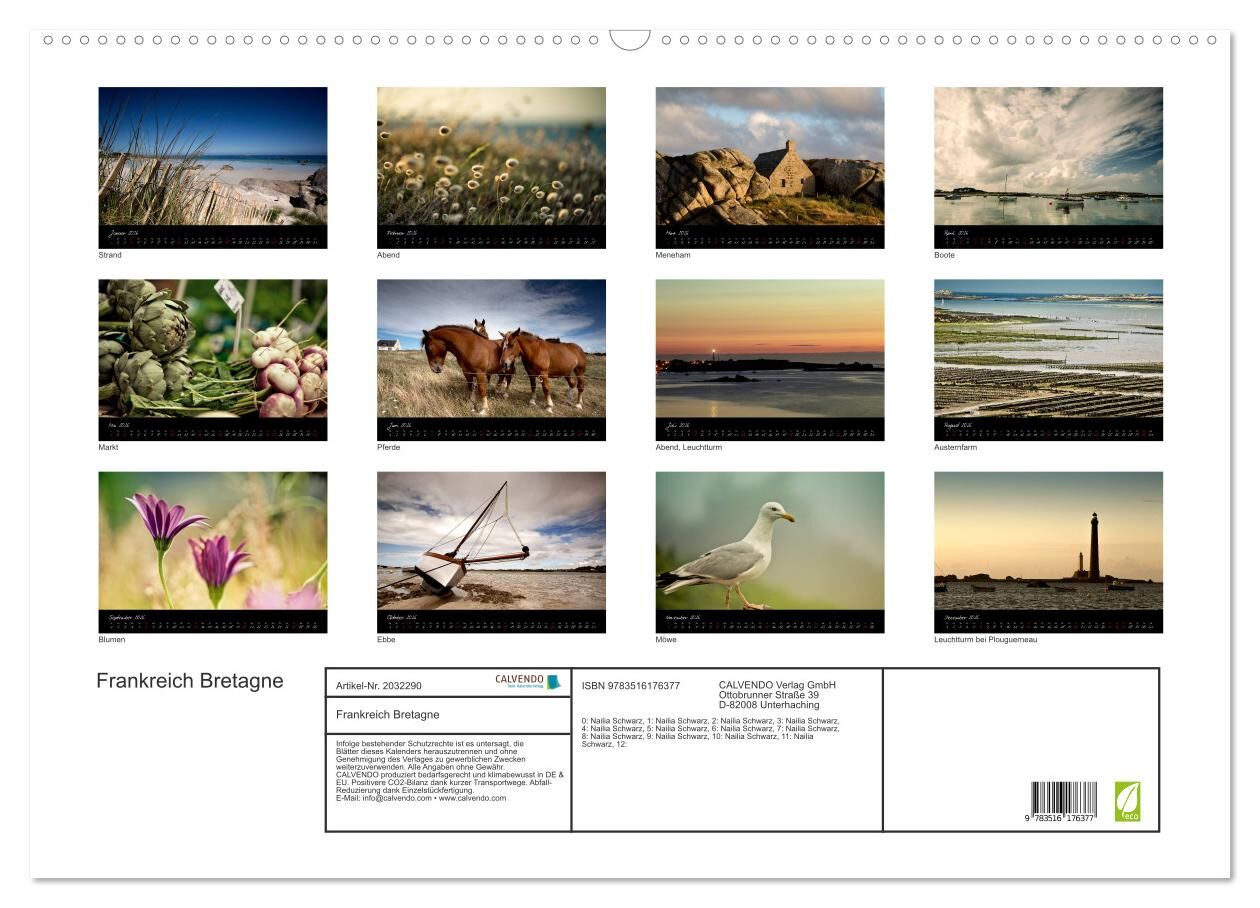Click the ISBN 9783516176377 text

click(x=630, y=686)
